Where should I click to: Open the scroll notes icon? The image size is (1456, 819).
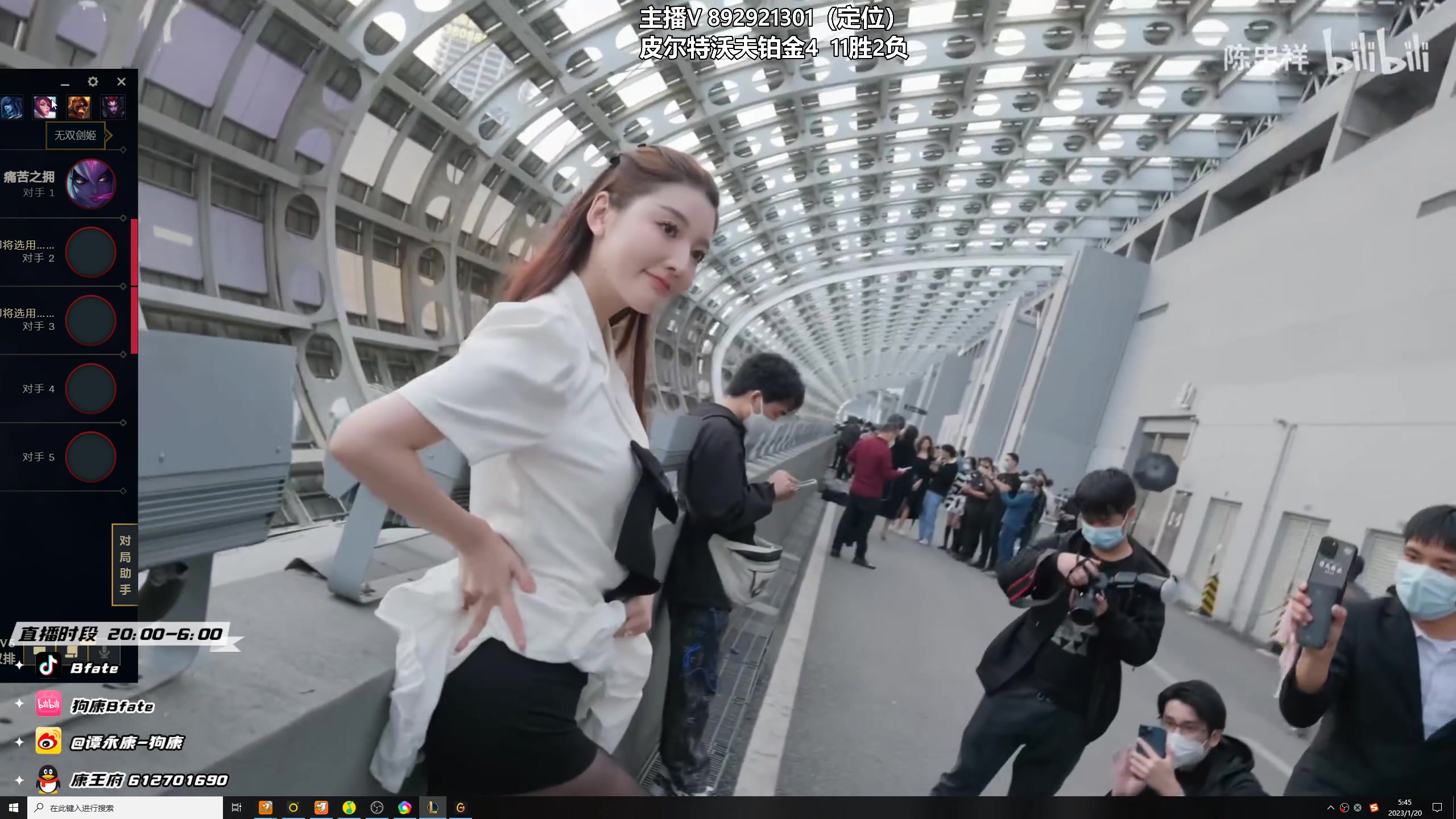click(72, 653)
